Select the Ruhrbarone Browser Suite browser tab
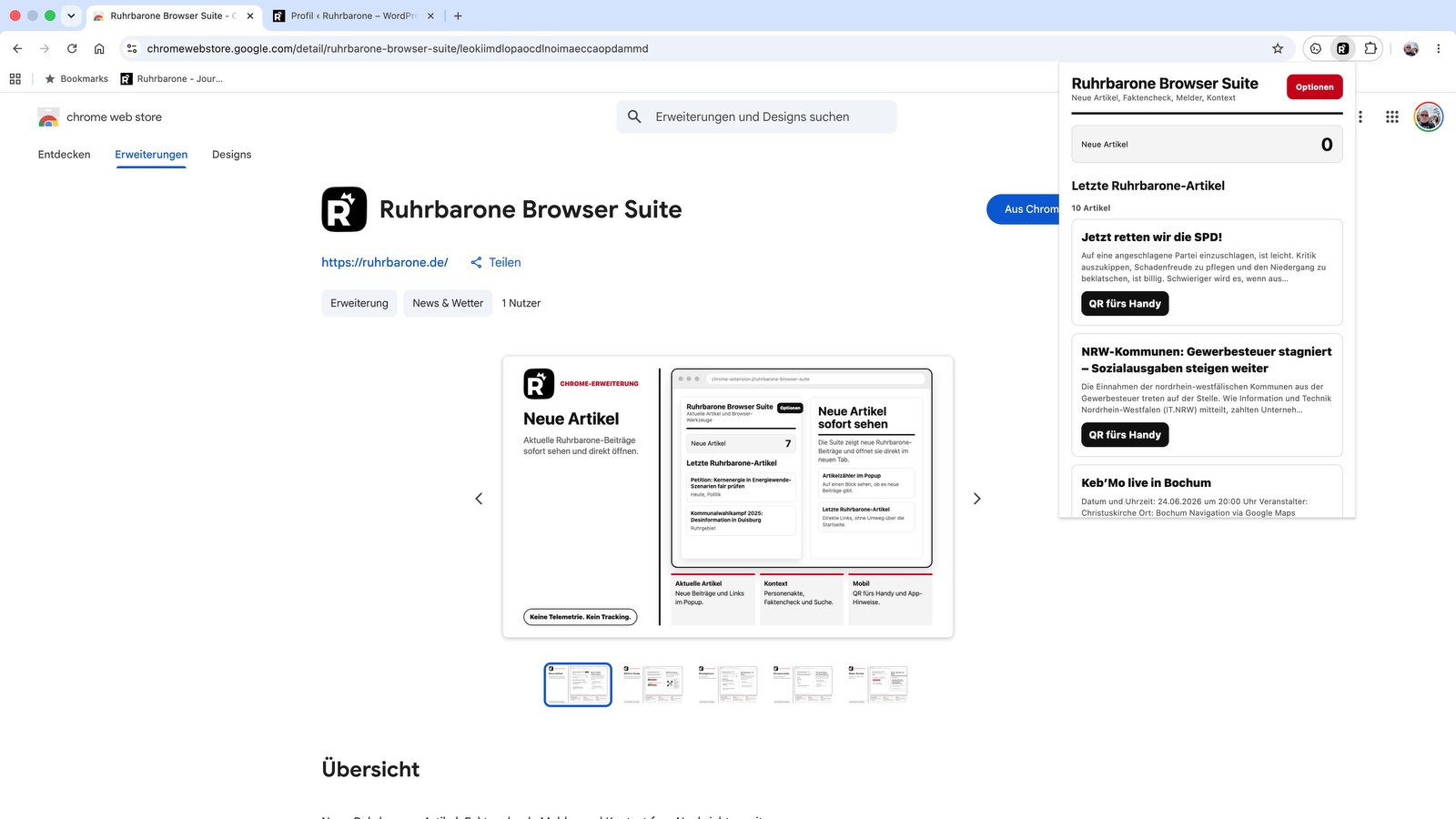This screenshot has height=819, width=1456. 173,15
